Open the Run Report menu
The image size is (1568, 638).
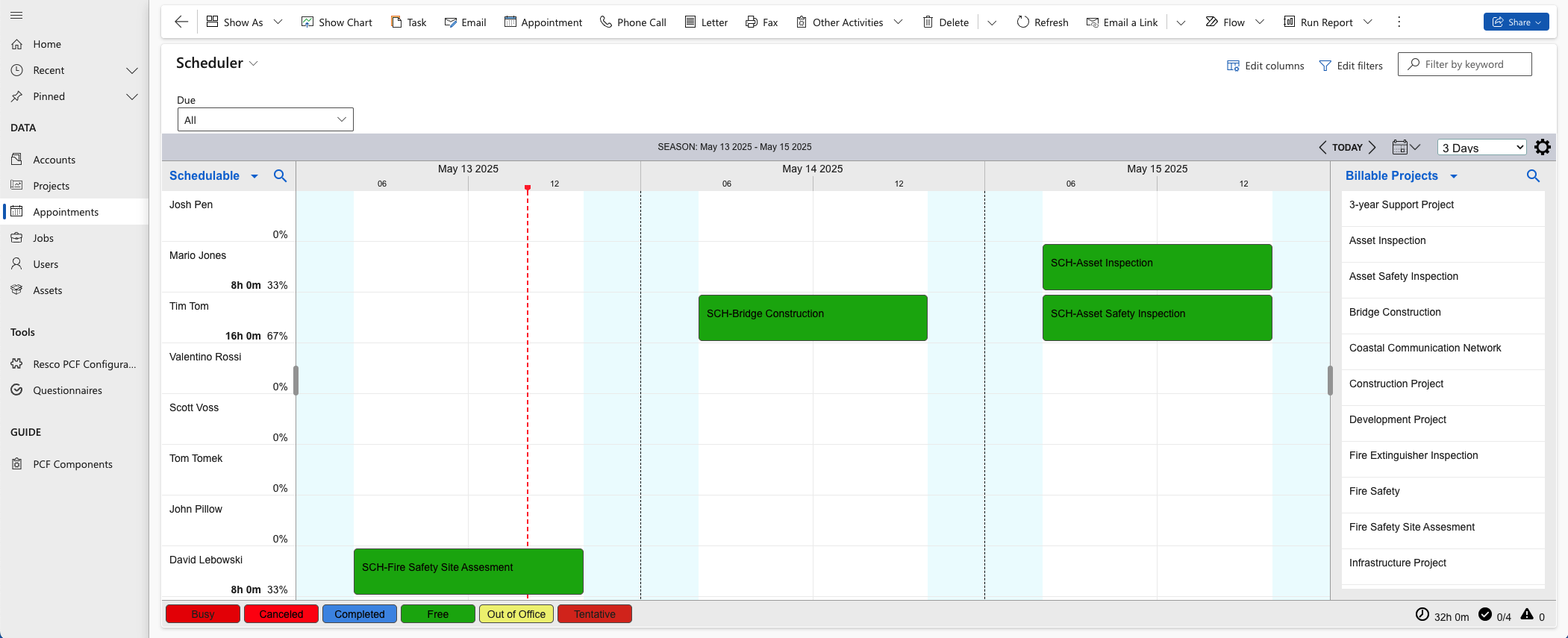point(1328,22)
